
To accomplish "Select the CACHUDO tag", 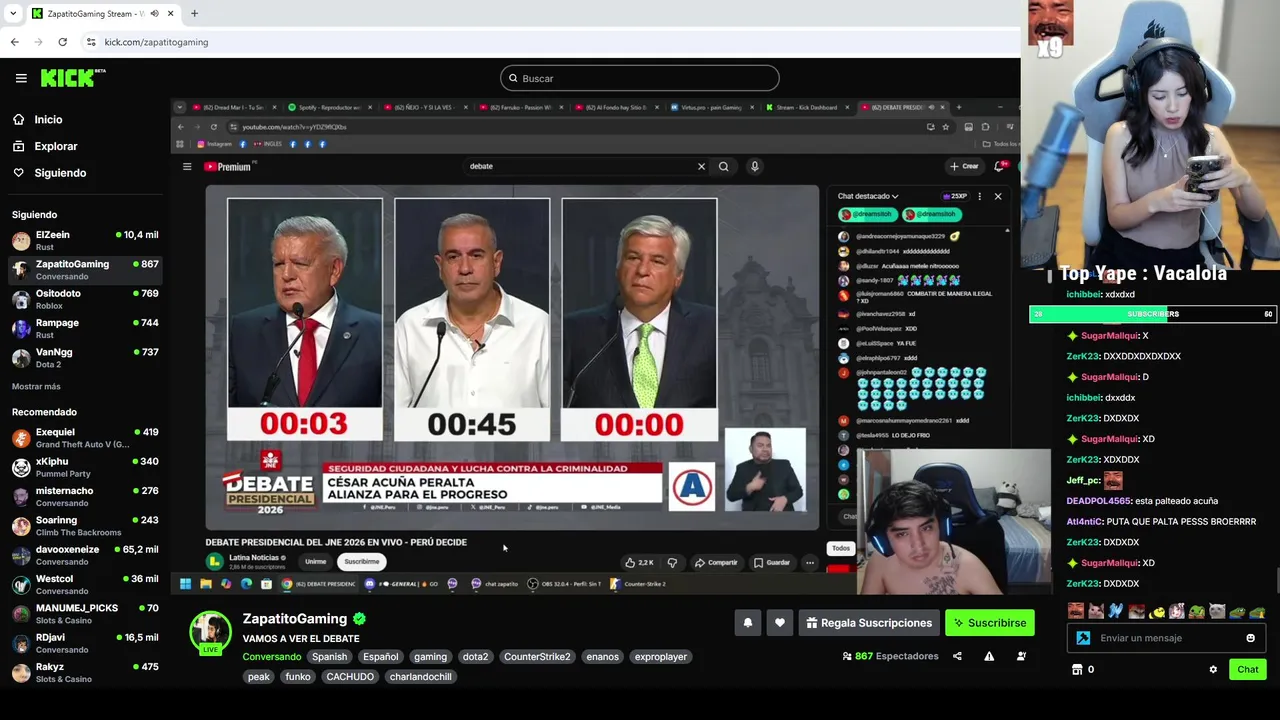I will click(x=350, y=677).
